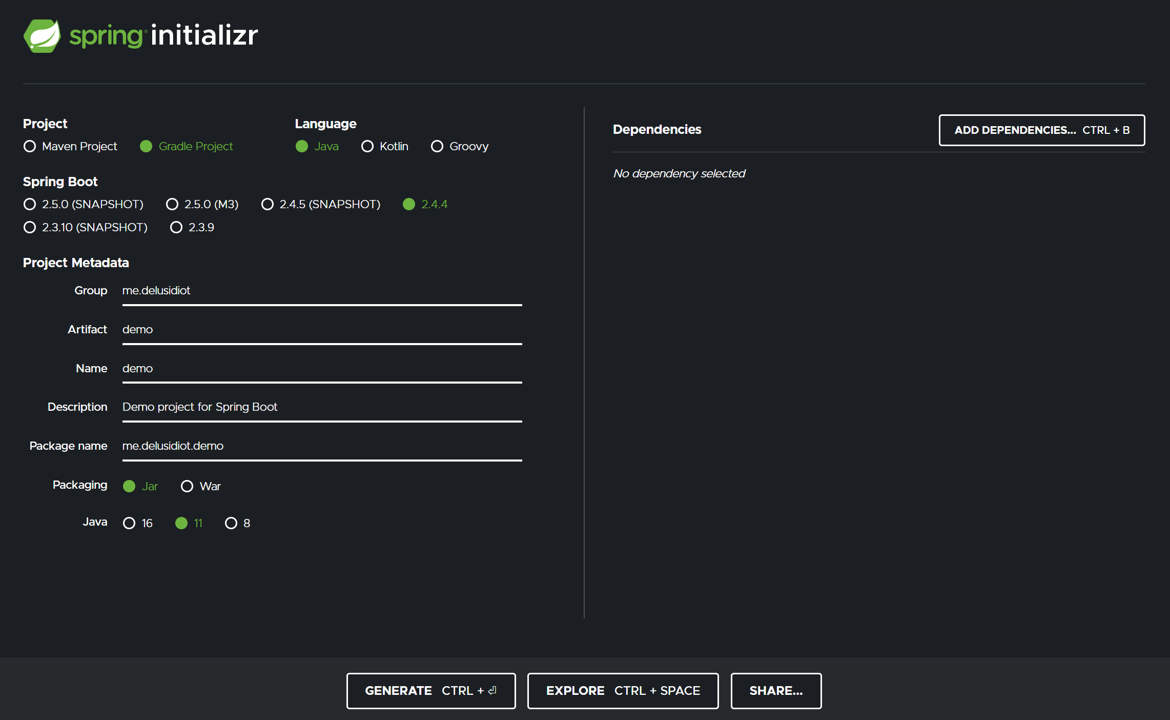Click the Spring Initializr leaf logo
Viewport: 1170px width, 720px height.
42,36
